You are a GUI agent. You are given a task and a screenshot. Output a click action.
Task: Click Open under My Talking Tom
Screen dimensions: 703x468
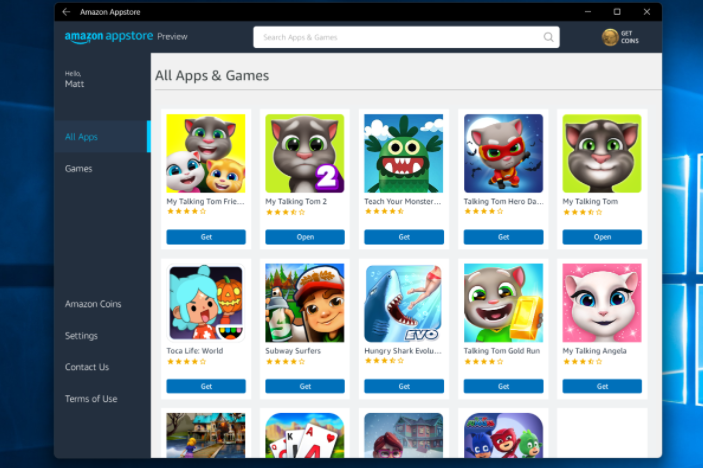pos(602,237)
